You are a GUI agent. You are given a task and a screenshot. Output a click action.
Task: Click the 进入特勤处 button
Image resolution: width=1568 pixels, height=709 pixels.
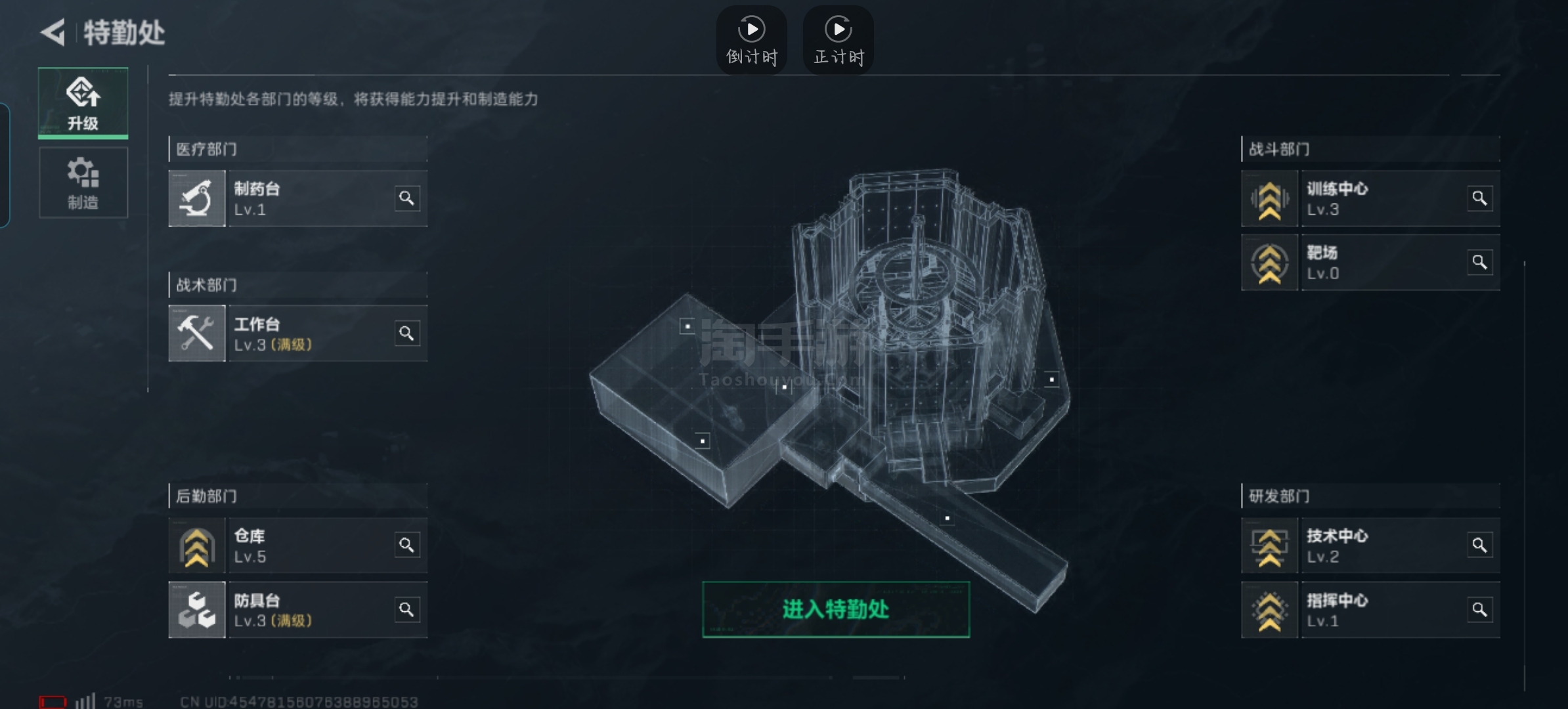[x=836, y=609]
